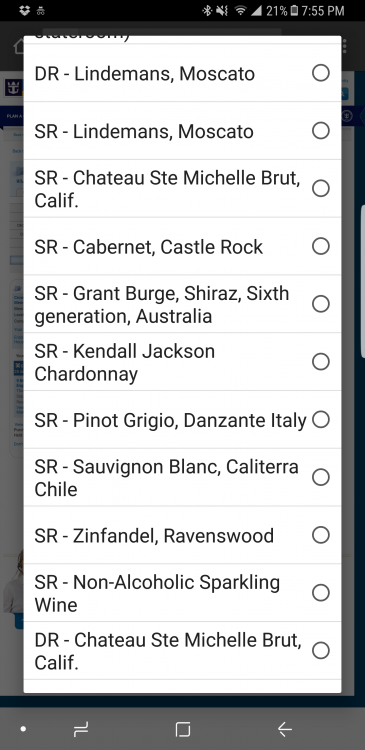Select SR - Zinfandel, Ravenswood radio button

tap(321, 535)
